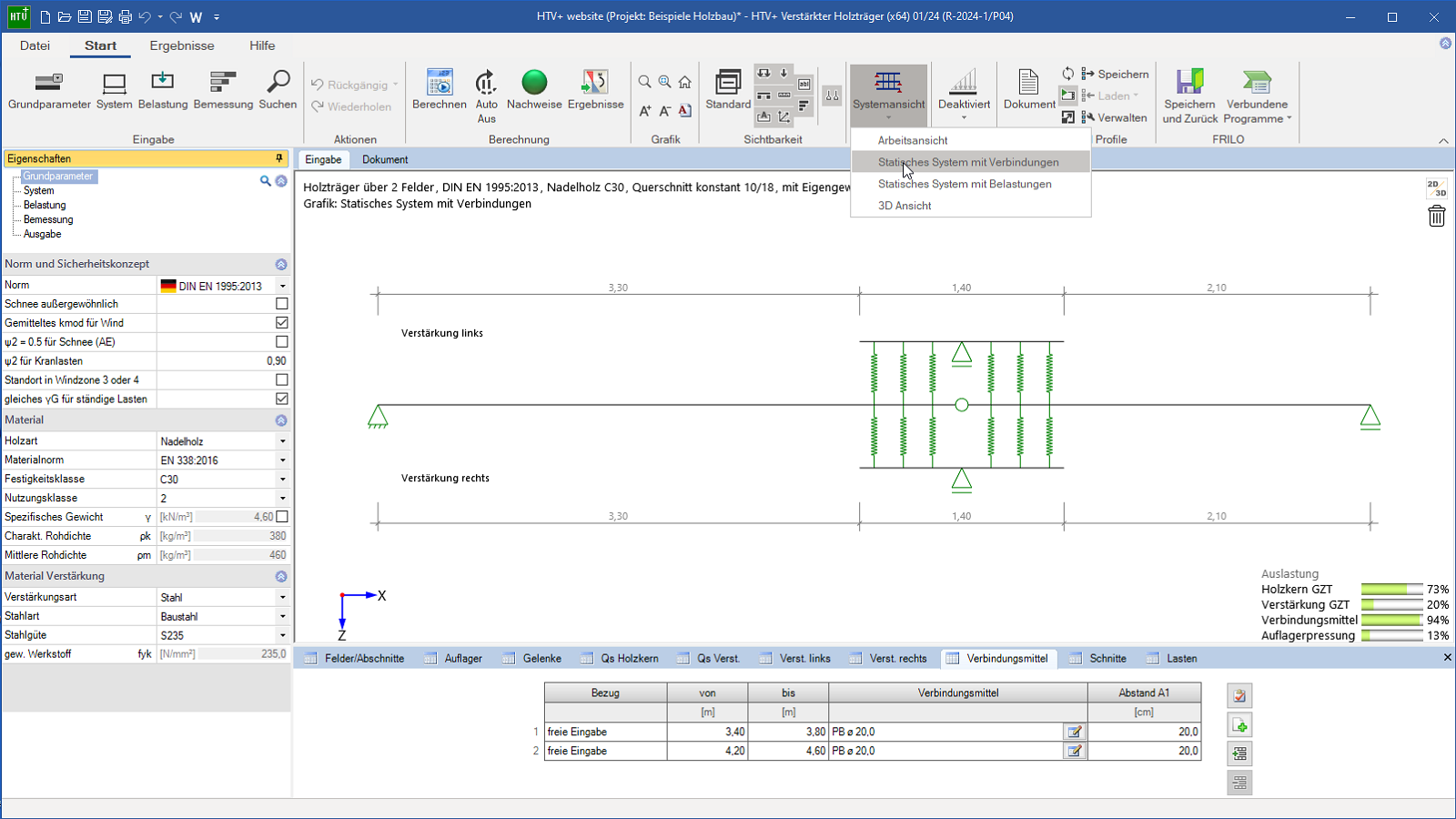Click Holzkern GZT utilization bar
The width and height of the screenshot is (1456, 819).
point(1391,590)
